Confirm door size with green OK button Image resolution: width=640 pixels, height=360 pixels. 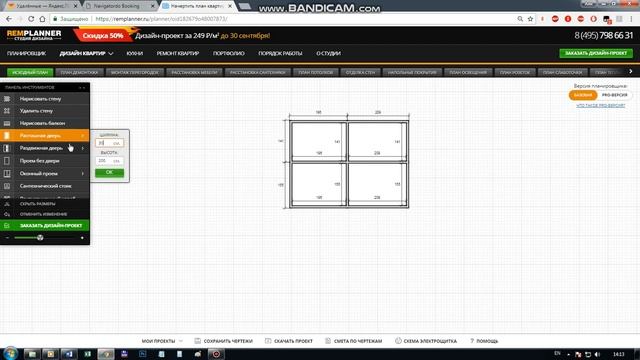point(109,173)
